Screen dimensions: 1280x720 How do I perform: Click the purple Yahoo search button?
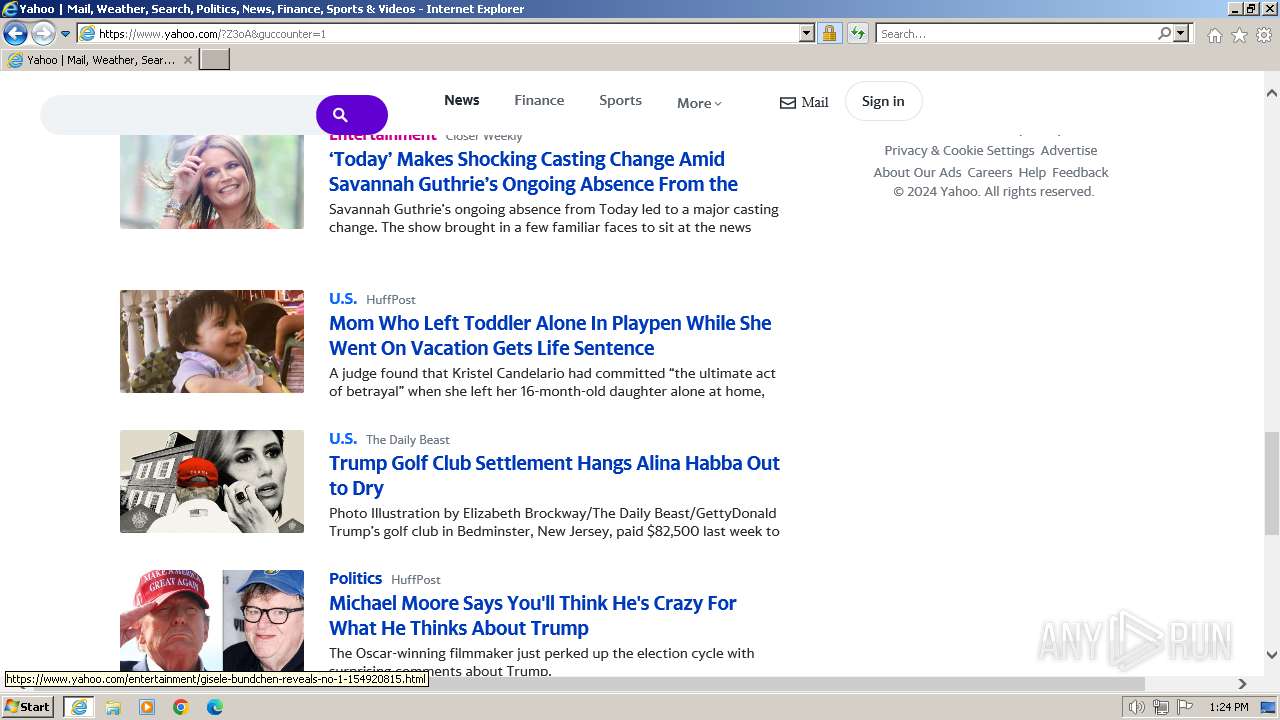click(352, 115)
